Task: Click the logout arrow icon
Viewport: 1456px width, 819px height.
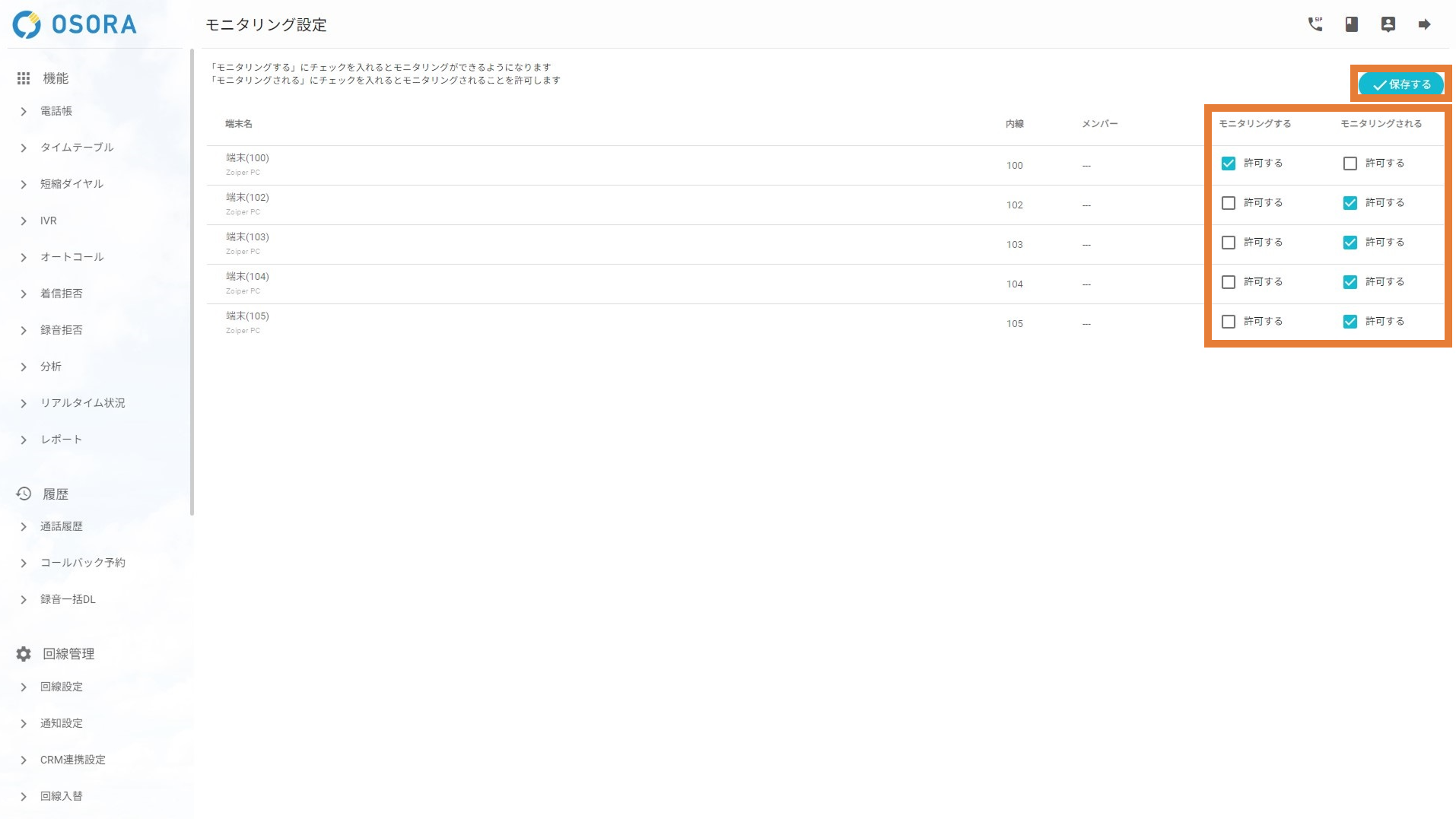Action: click(x=1424, y=24)
